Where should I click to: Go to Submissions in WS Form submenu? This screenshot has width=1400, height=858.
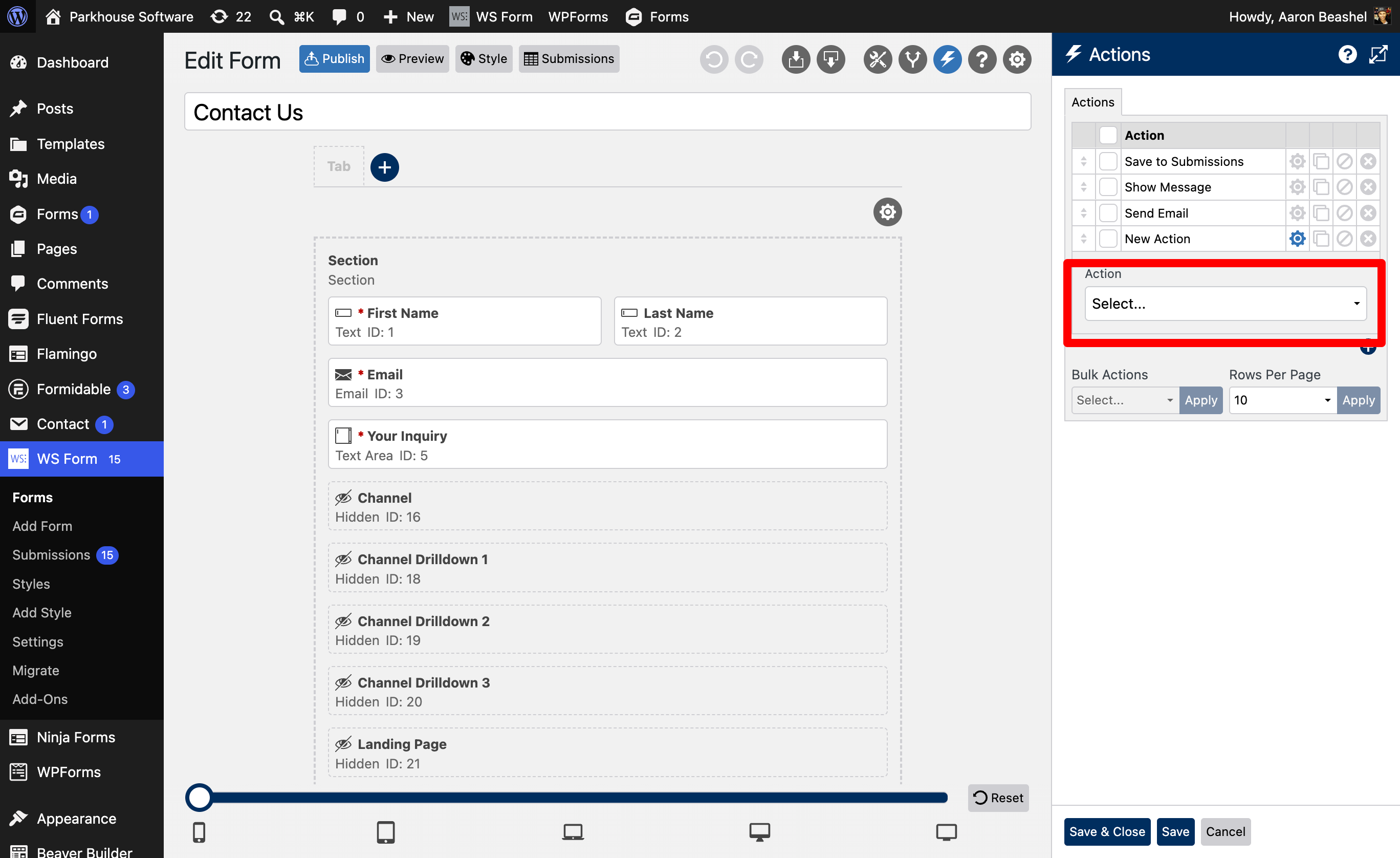coord(51,555)
